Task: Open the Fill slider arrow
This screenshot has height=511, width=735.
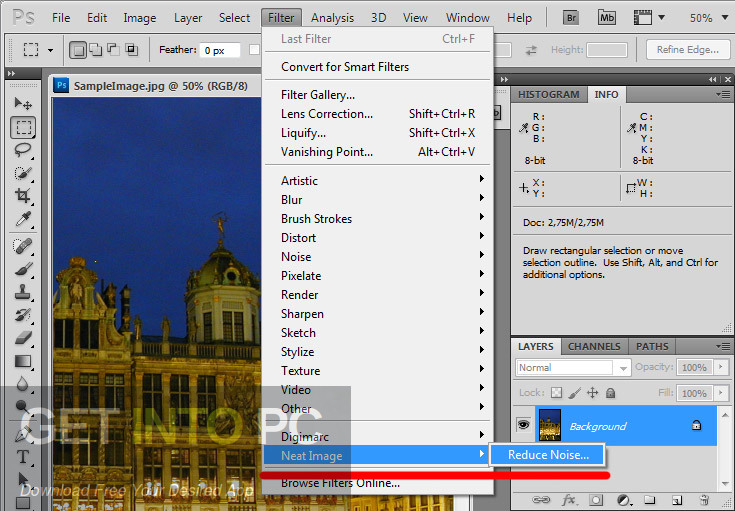Action: coord(721,393)
